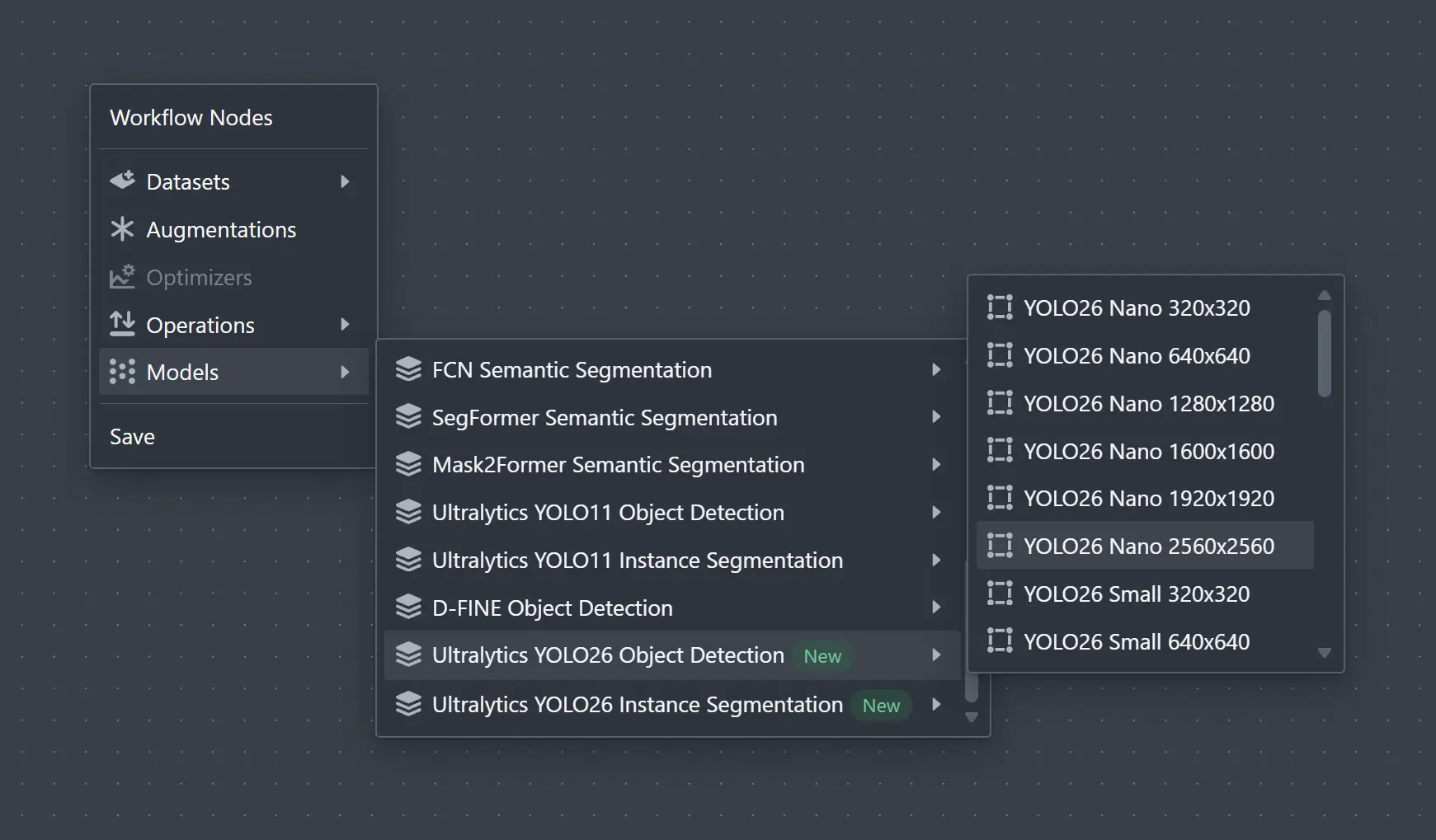The height and width of the screenshot is (840, 1436).
Task: Click scroll-up arrow in YOLO26 model list
Action: (1325, 295)
